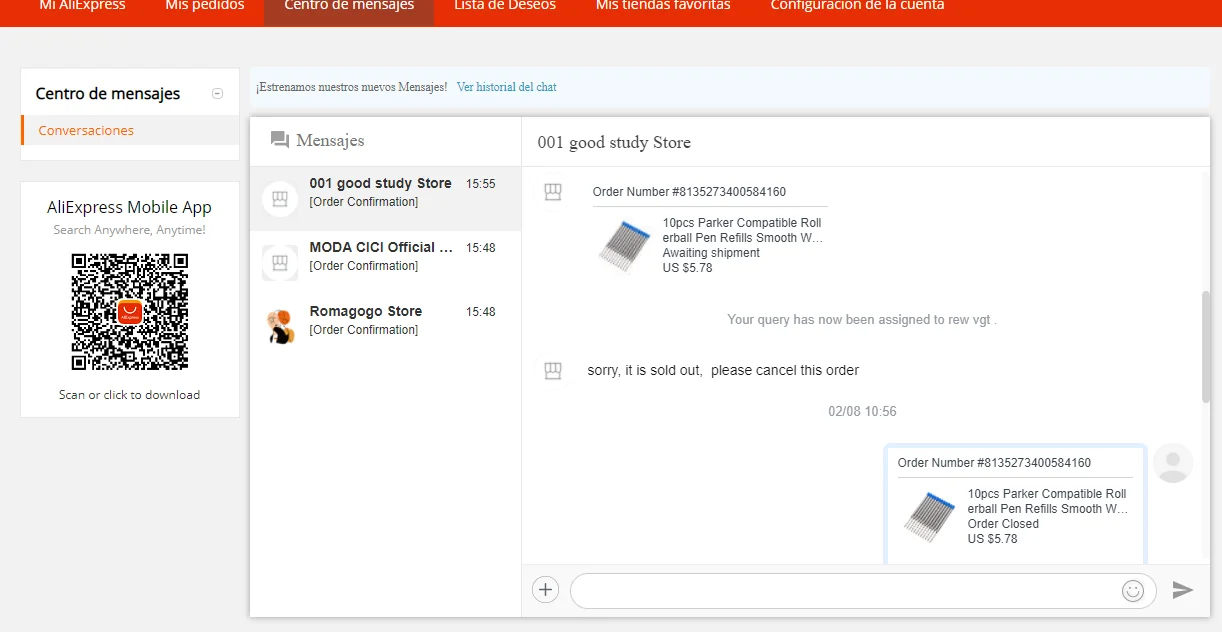Screen dimensions: 1222x632
Task: Open 001 good study Store conversation
Action: (385, 199)
